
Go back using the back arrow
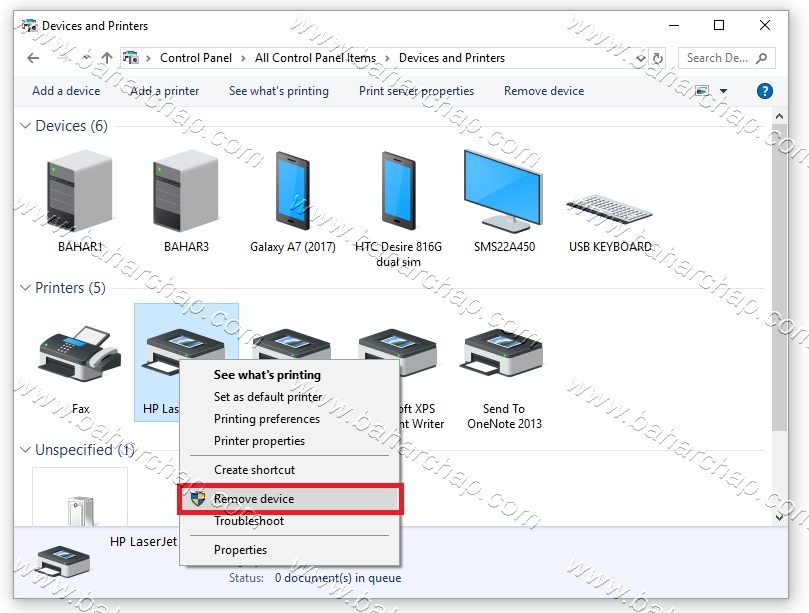point(33,58)
